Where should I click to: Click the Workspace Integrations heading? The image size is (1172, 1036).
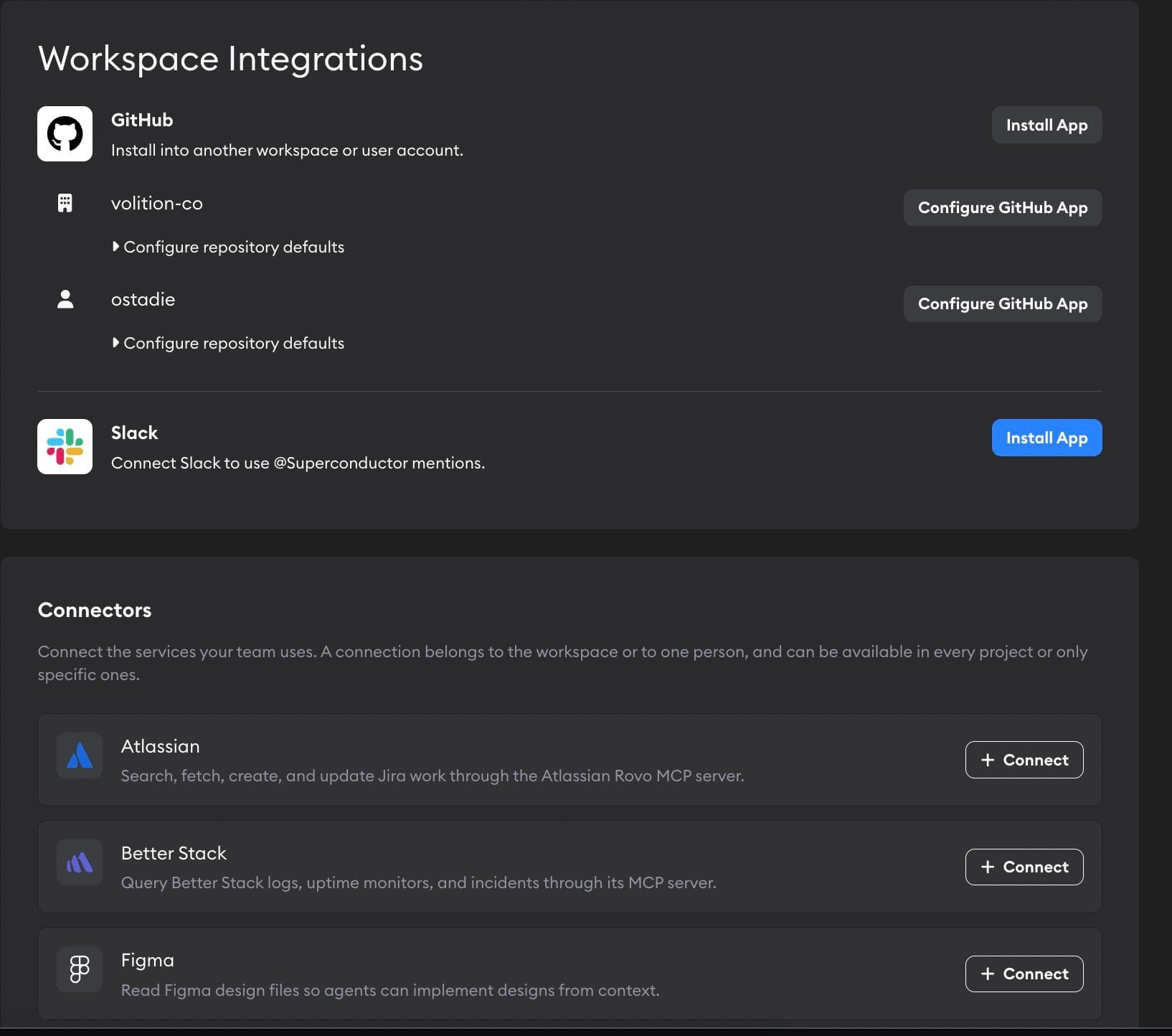coord(230,59)
